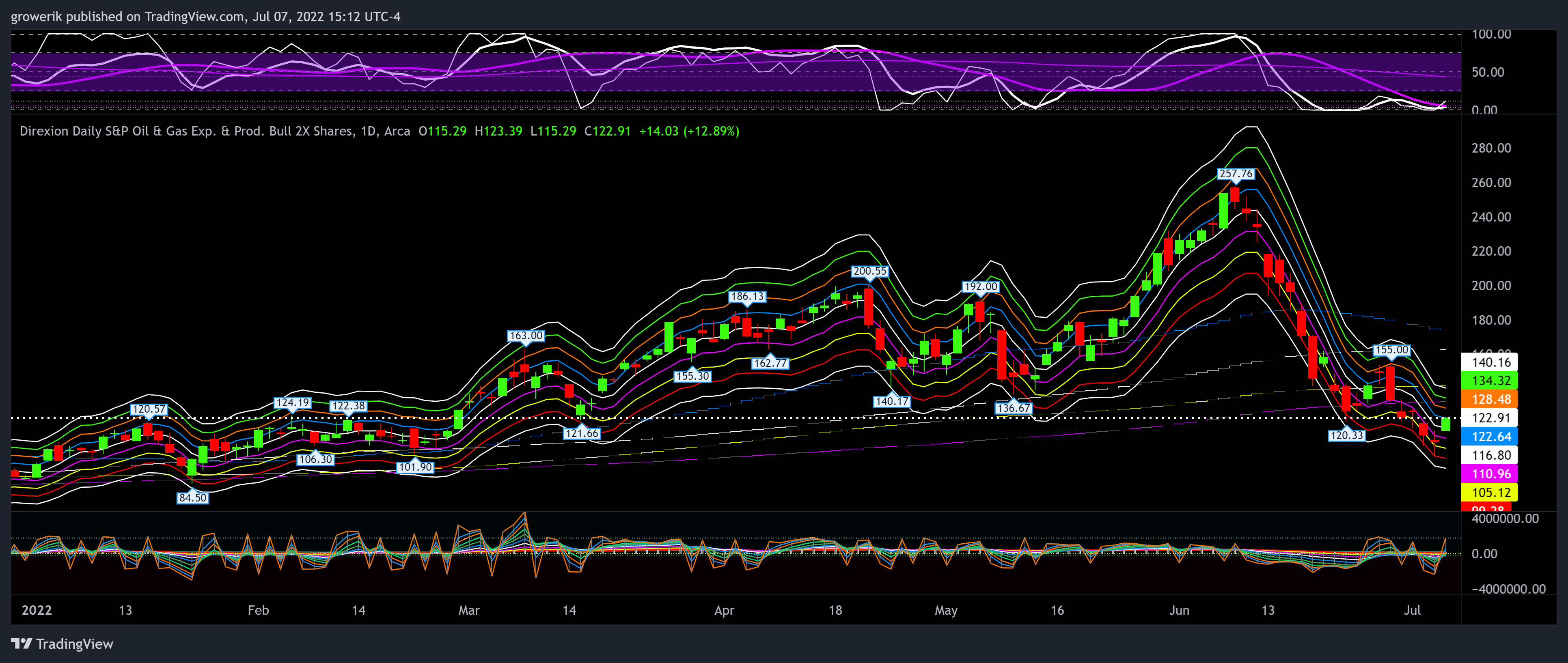Click the 124.19 price label

tap(293, 403)
